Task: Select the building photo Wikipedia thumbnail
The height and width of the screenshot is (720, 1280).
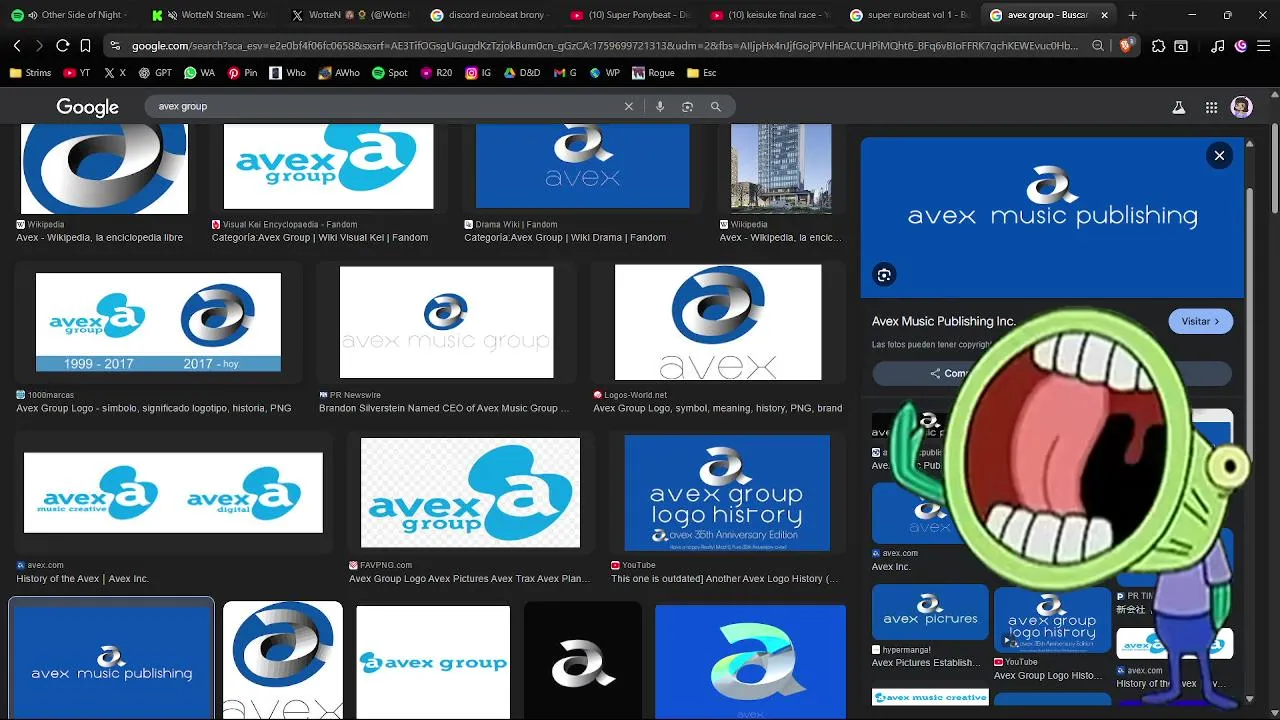Action: [781, 168]
